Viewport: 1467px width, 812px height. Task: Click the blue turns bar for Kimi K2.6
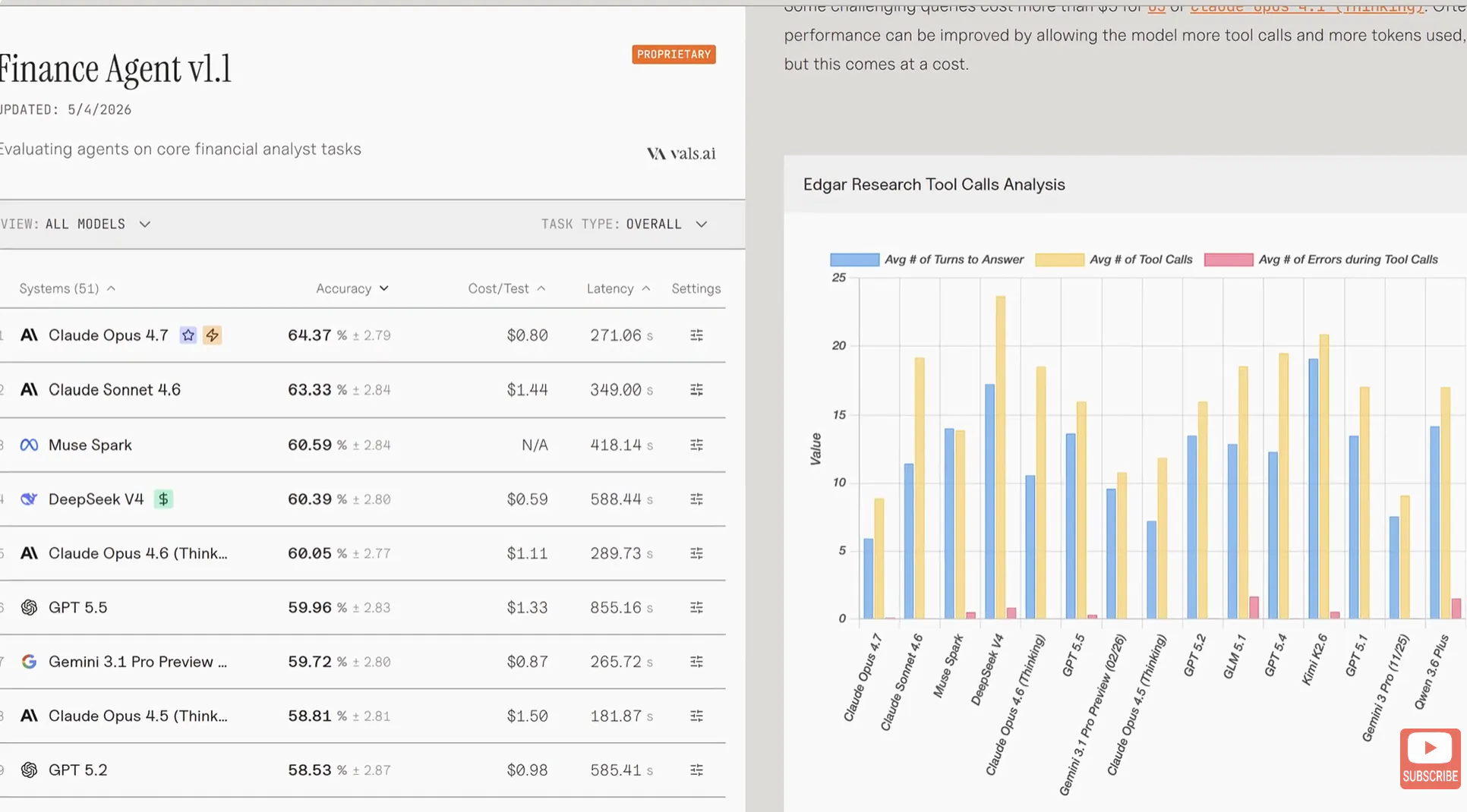point(1314,489)
